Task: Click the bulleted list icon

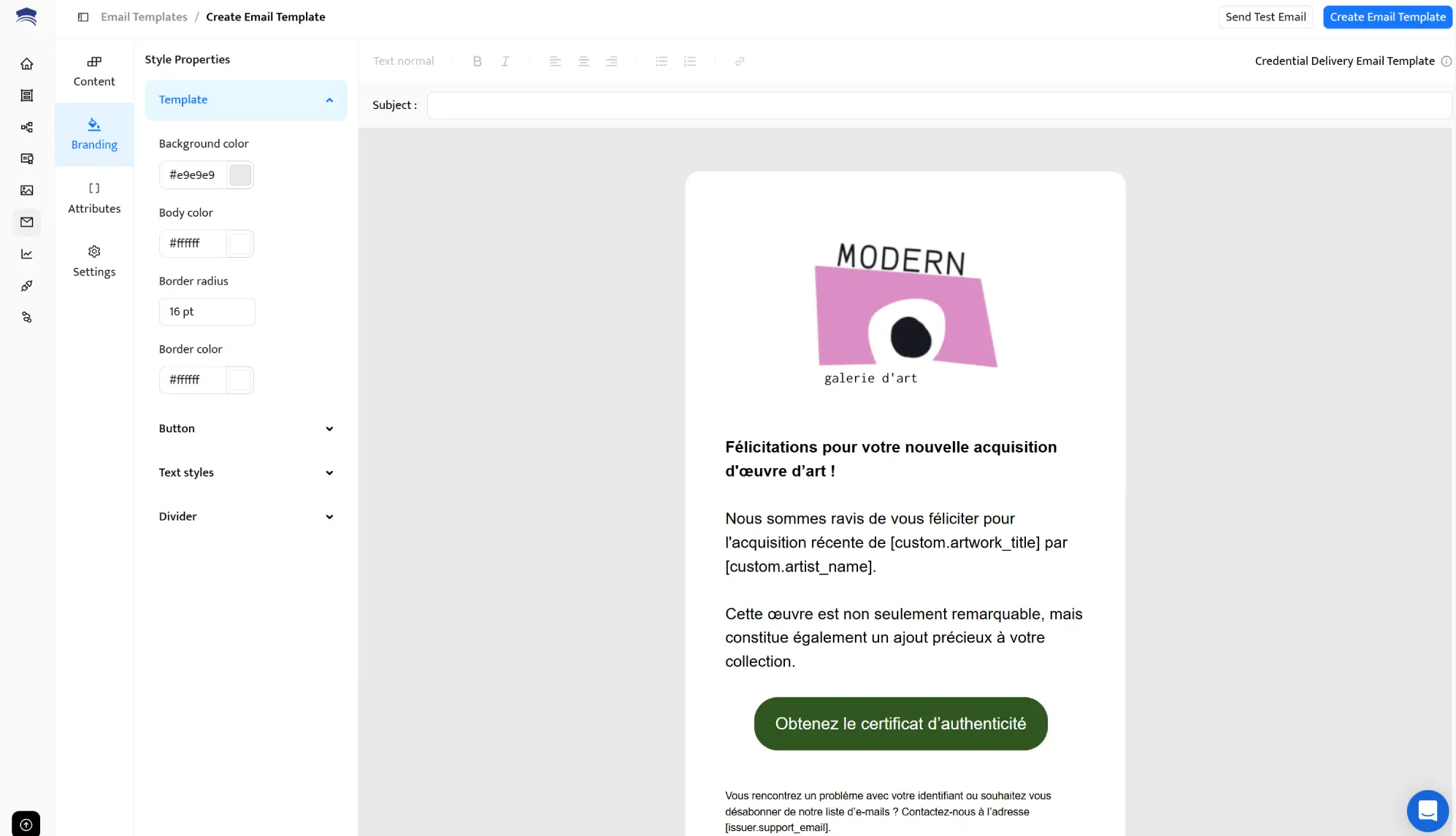Action: pos(662,61)
